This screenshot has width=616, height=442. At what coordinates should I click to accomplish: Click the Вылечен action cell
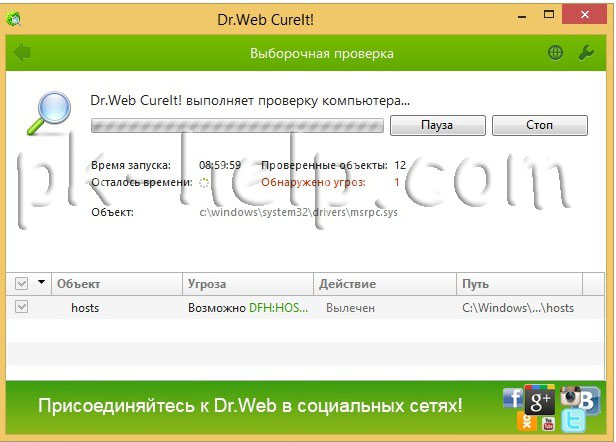[350, 308]
